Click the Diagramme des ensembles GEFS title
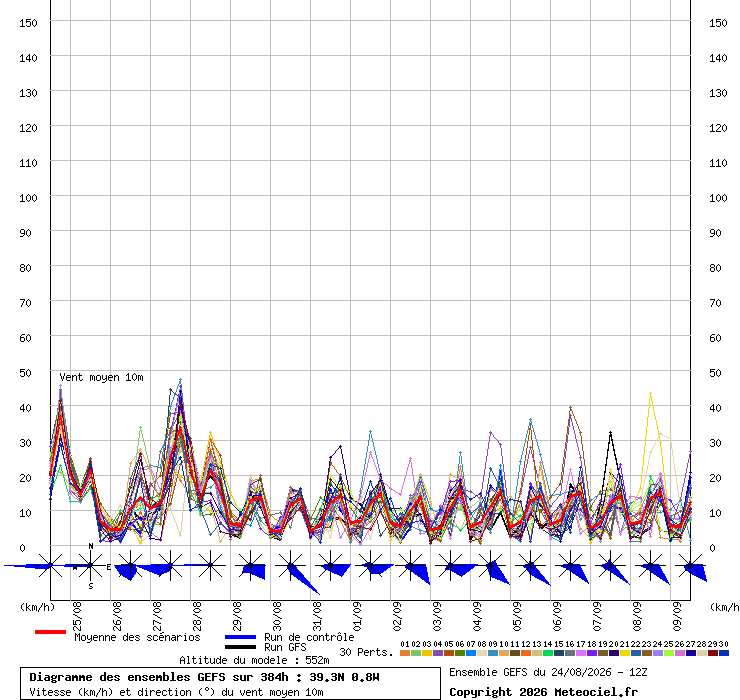Screen dimensions: 740x700 click(204, 677)
